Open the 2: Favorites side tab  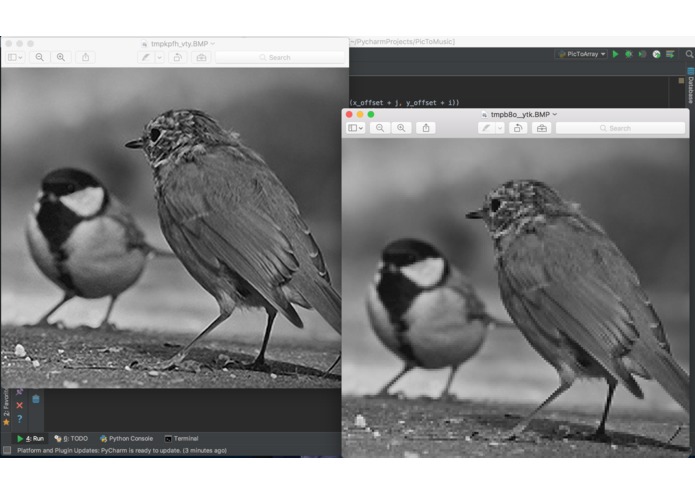(x=6, y=407)
